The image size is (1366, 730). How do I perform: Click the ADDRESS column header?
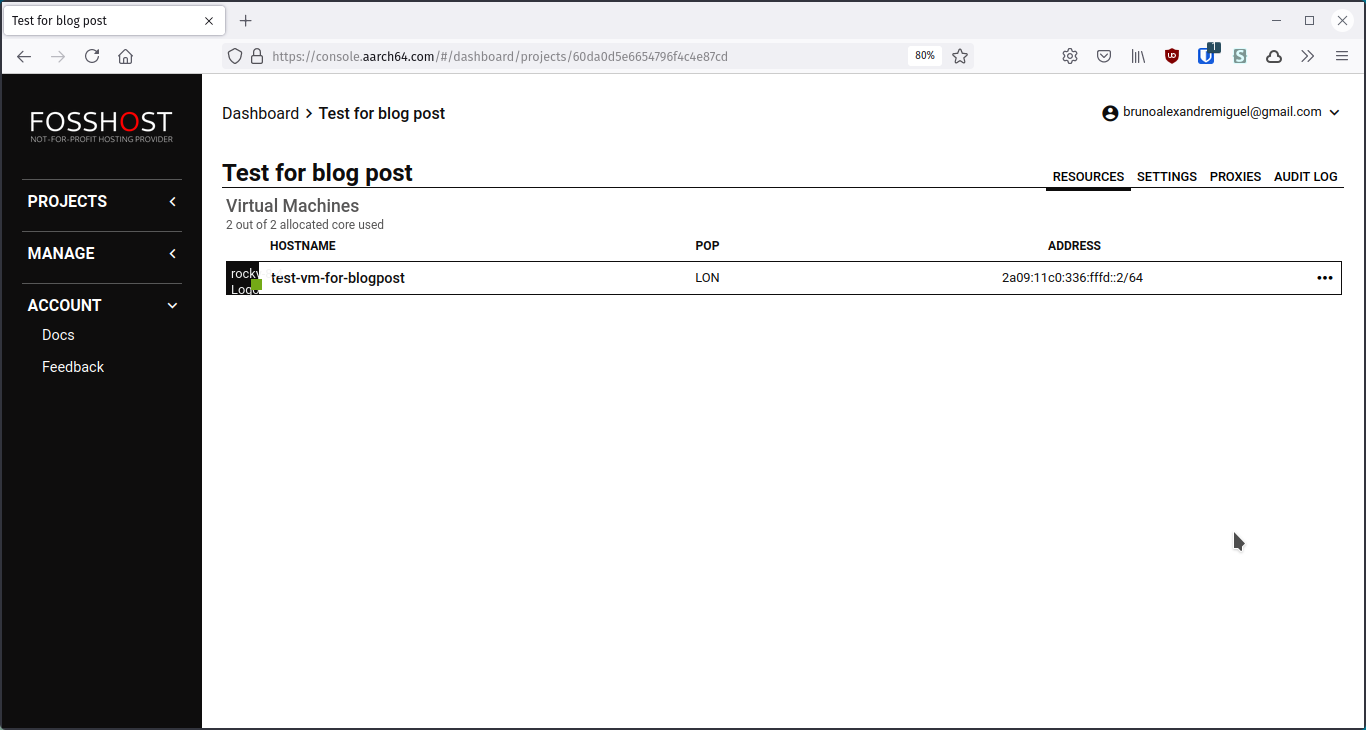(1074, 246)
